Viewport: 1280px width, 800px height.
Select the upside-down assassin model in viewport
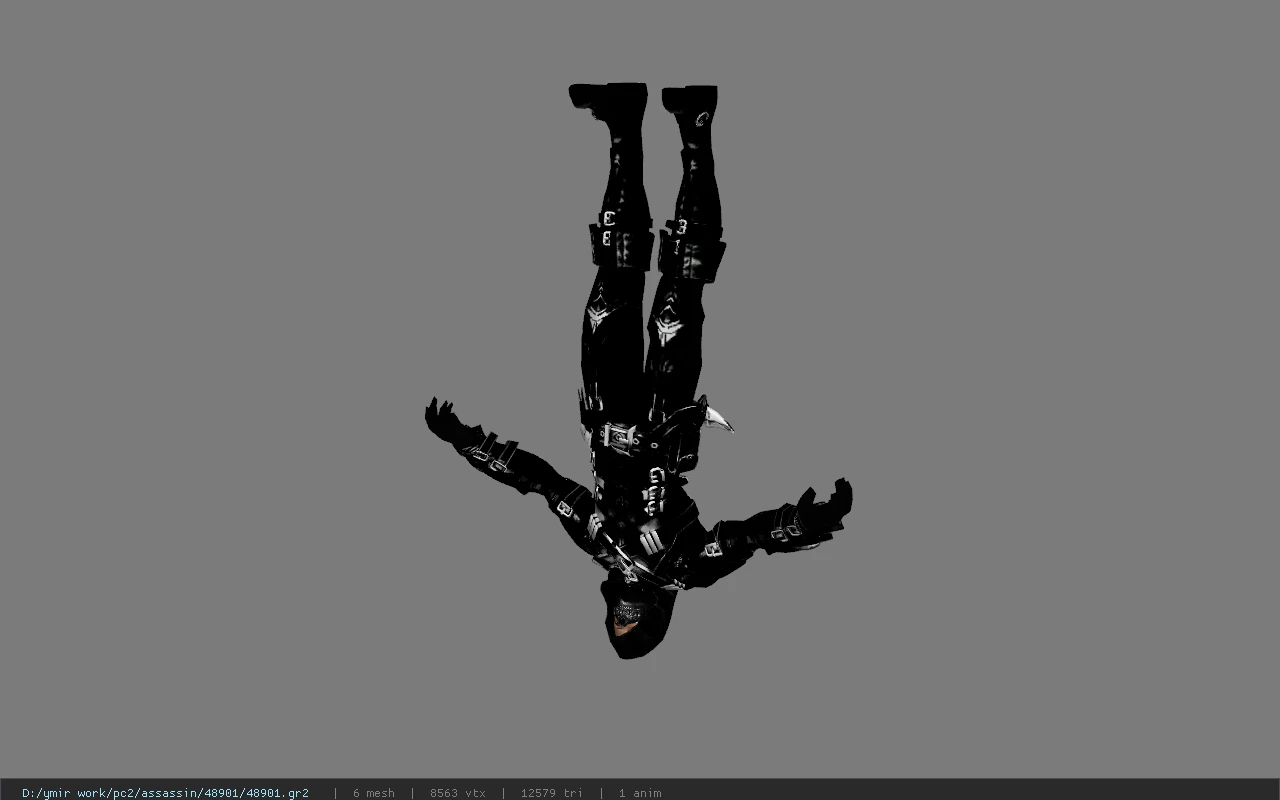[x=638, y=370]
